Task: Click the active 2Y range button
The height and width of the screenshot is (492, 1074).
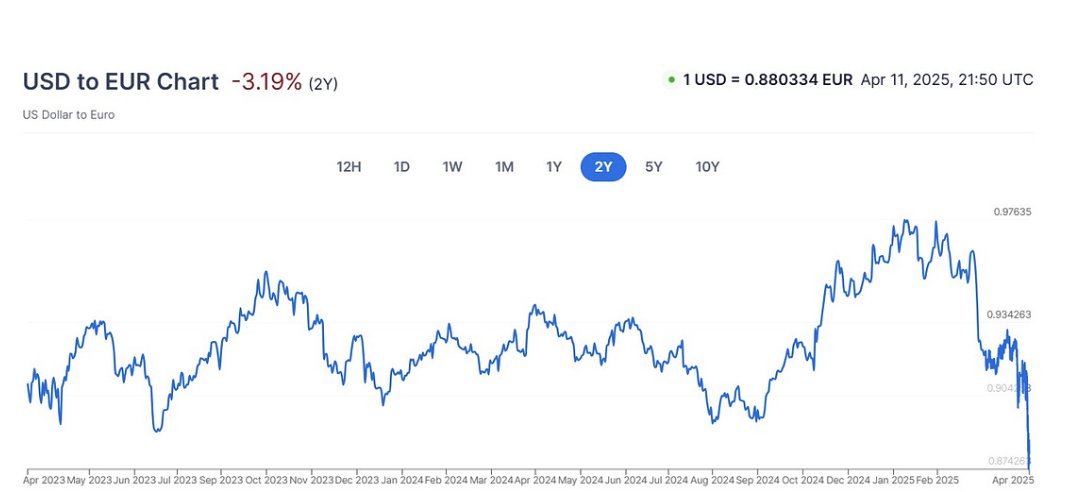Action: click(603, 167)
